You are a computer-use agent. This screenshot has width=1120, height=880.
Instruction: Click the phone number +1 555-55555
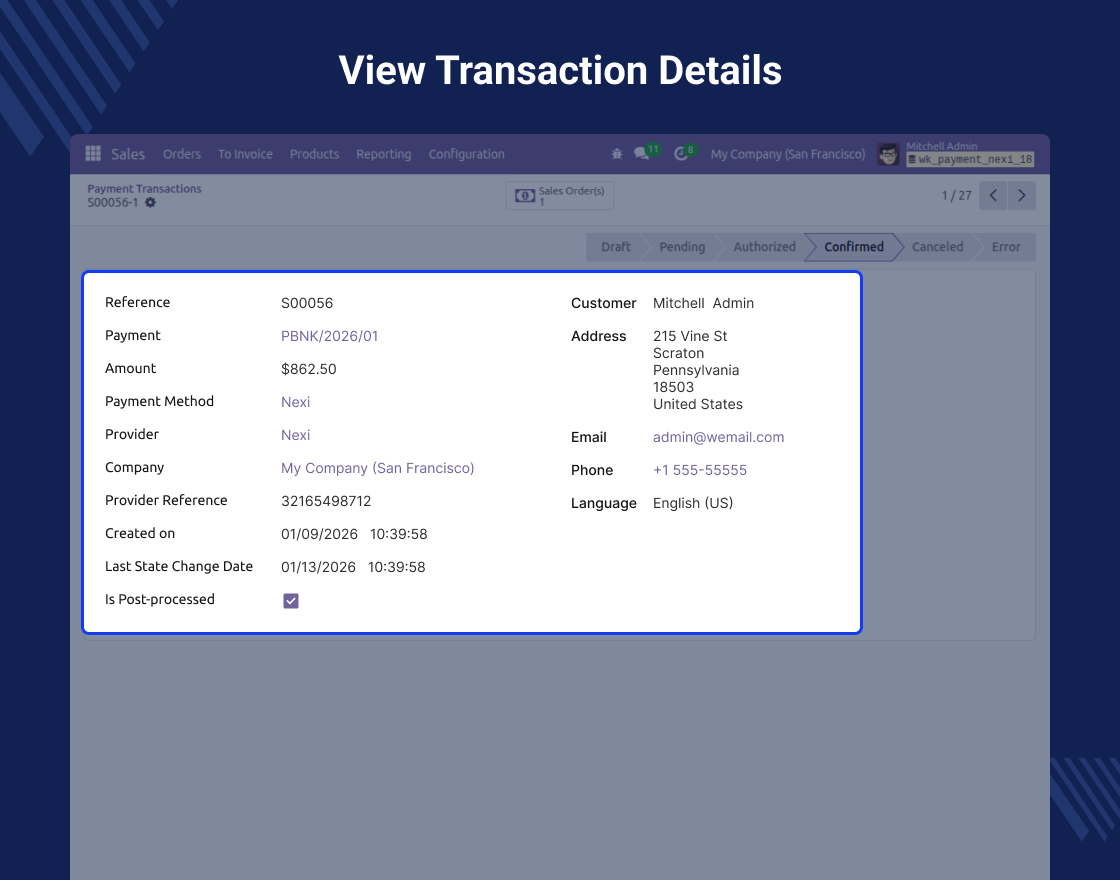click(x=700, y=470)
